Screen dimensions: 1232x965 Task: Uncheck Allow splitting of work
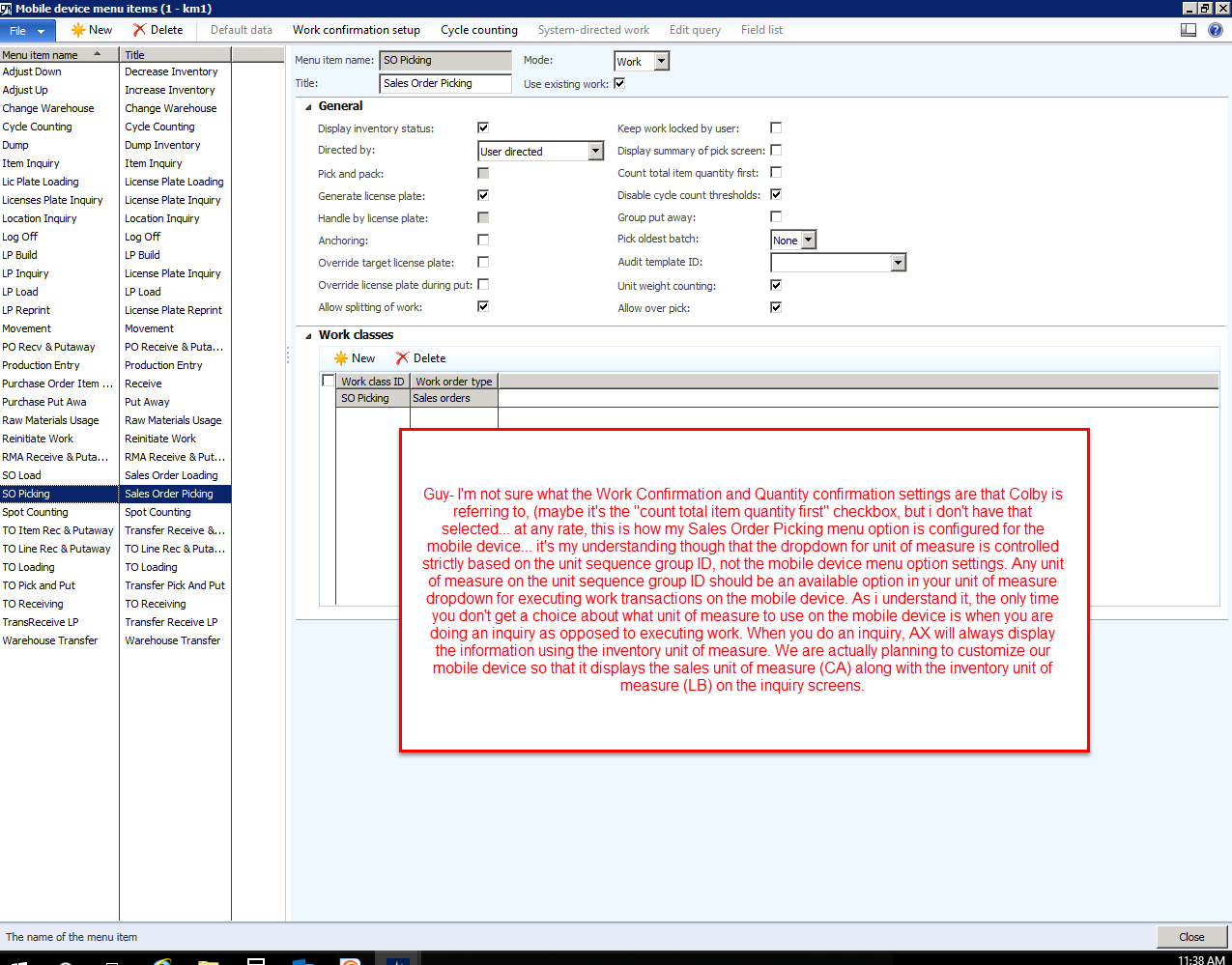(x=483, y=307)
